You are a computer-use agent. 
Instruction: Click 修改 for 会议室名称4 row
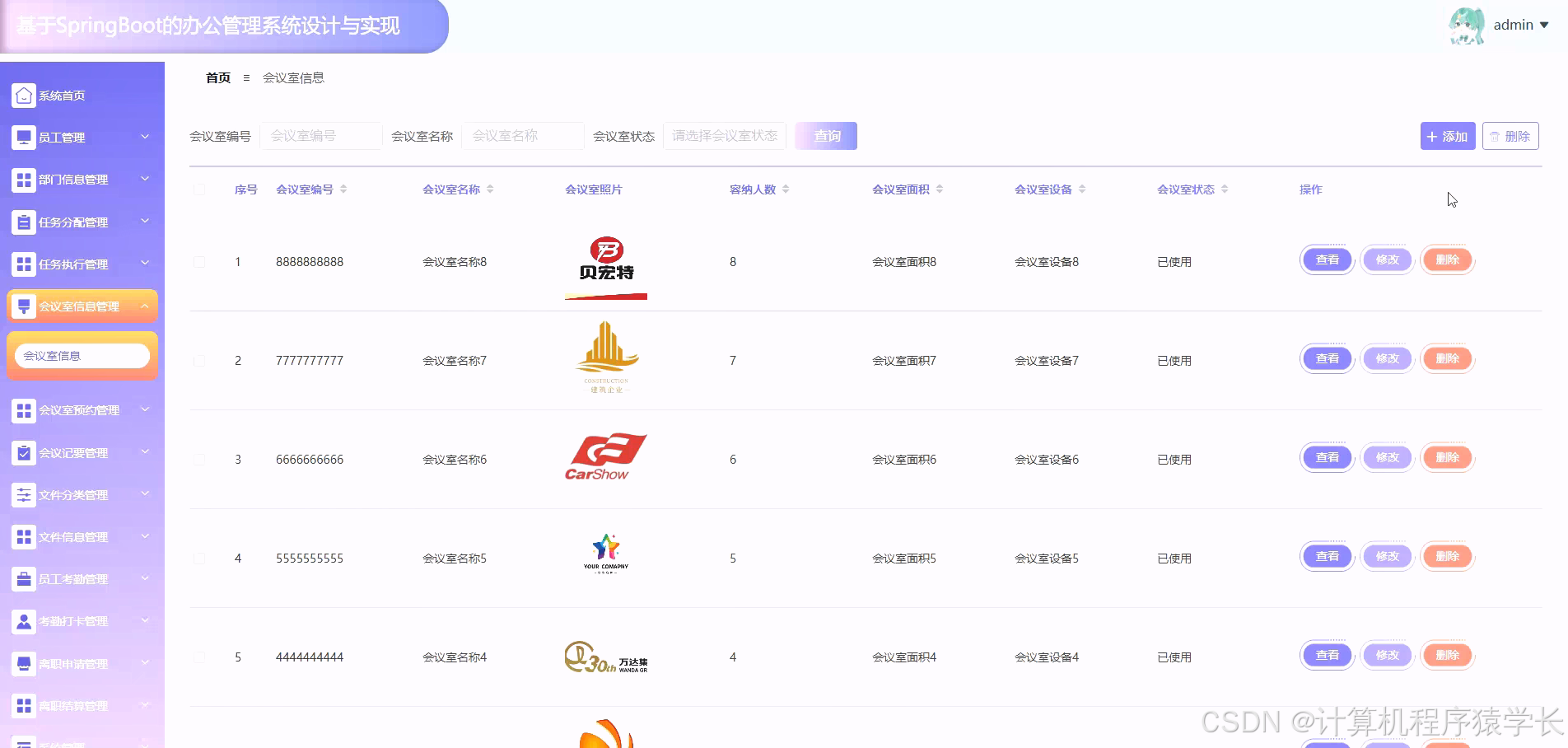(x=1388, y=656)
